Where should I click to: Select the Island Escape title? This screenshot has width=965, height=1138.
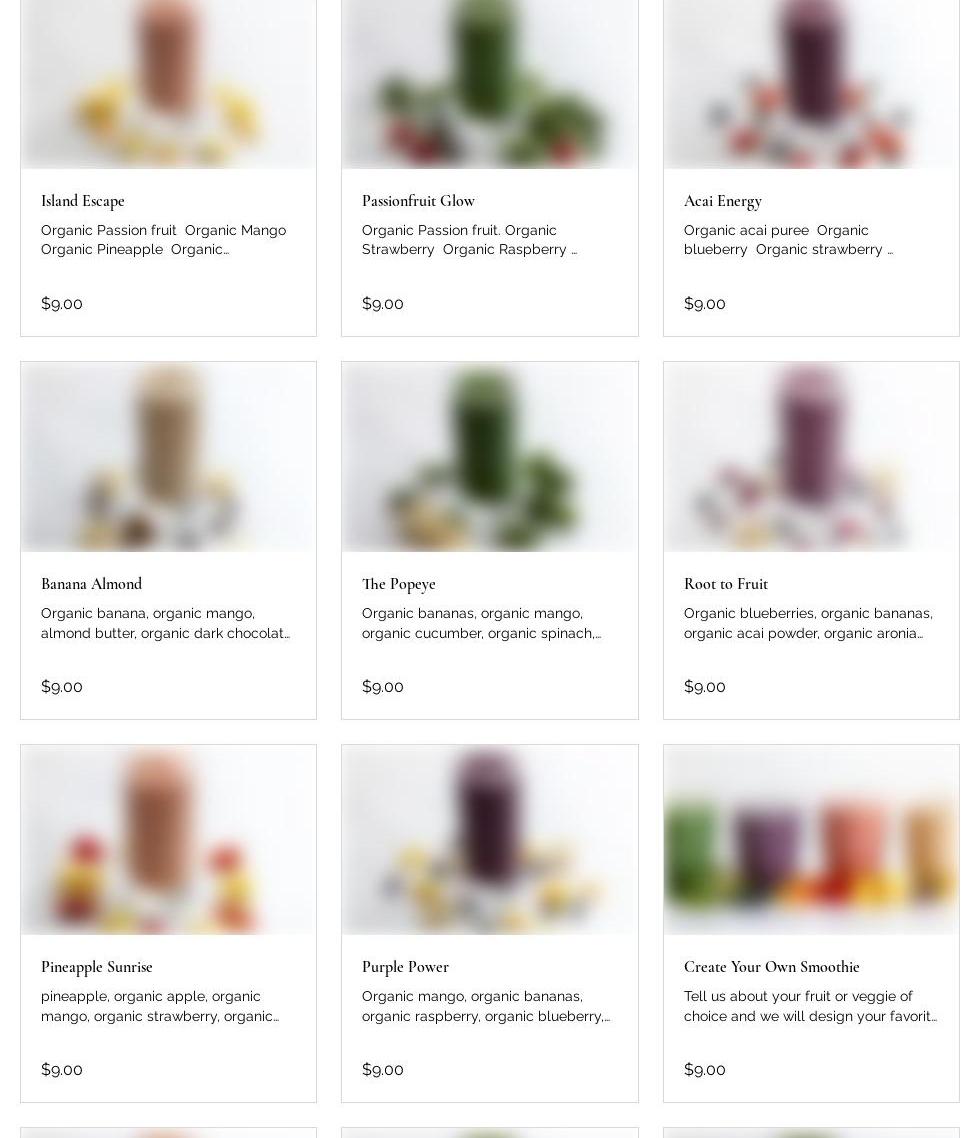tap(83, 201)
